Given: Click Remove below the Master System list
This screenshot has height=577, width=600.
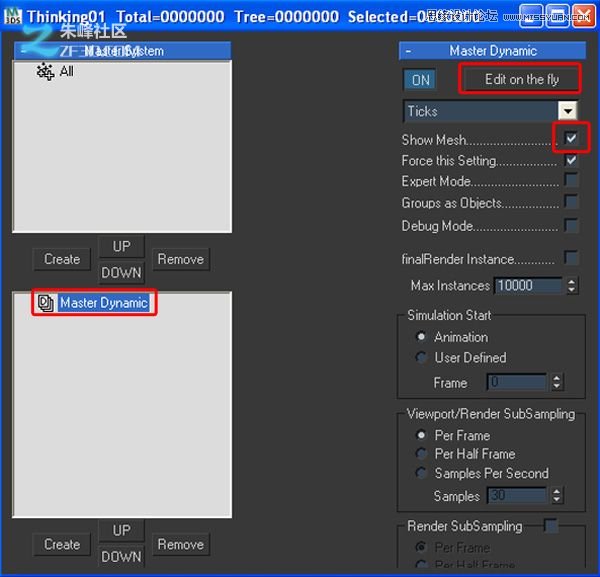Looking at the screenshot, I should (x=181, y=259).
